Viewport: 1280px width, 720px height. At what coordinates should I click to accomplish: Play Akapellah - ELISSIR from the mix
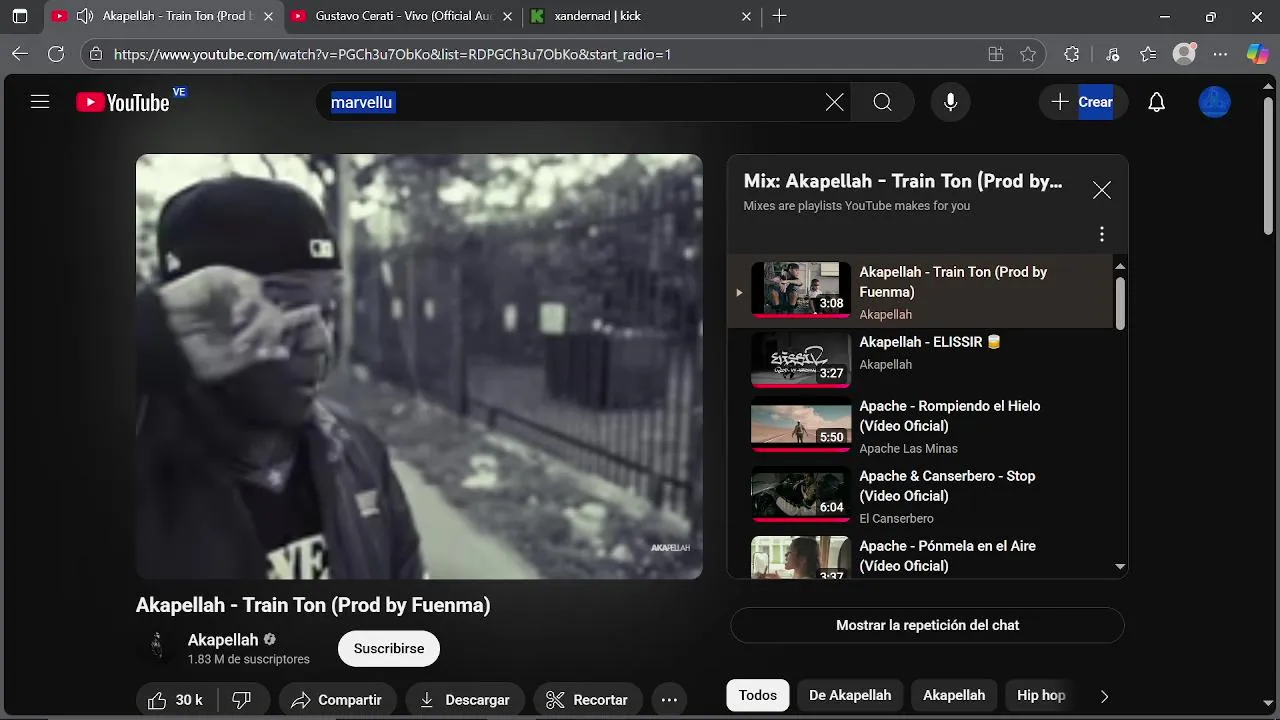(x=919, y=358)
